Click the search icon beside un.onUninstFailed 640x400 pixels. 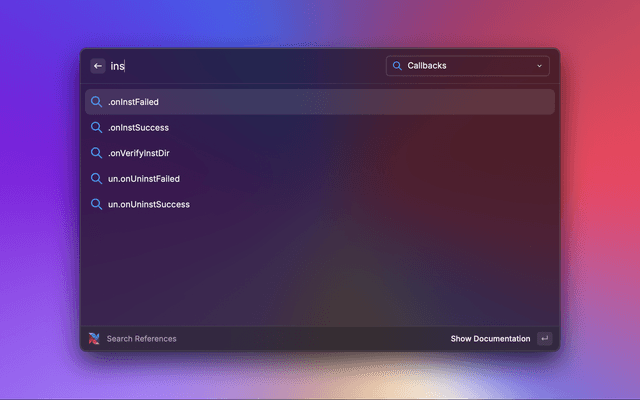(x=97, y=179)
